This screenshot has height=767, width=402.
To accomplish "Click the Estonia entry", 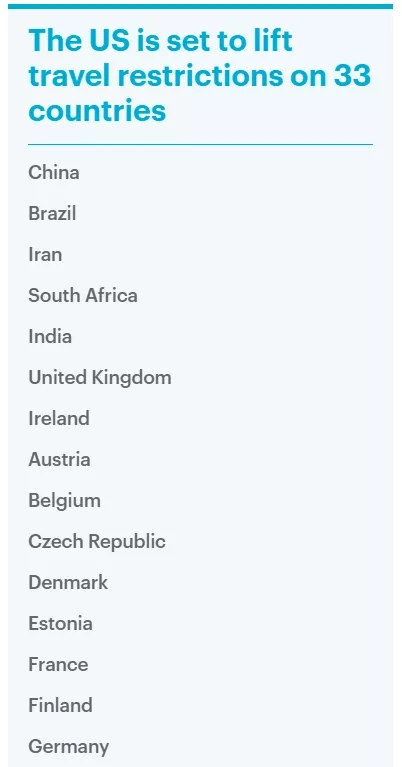I will [x=60, y=623].
